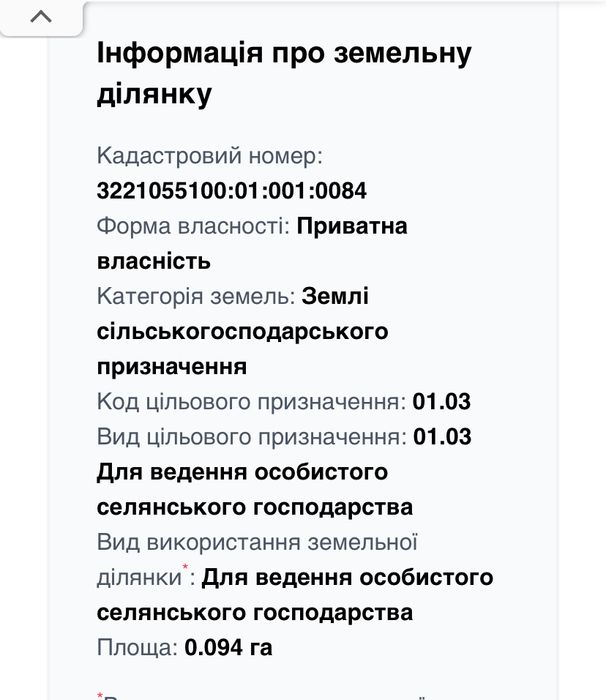The height and width of the screenshot is (700, 606).
Task: Click the "Вид використання земельної" label
Action: pyautogui.click(x=257, y=542)
